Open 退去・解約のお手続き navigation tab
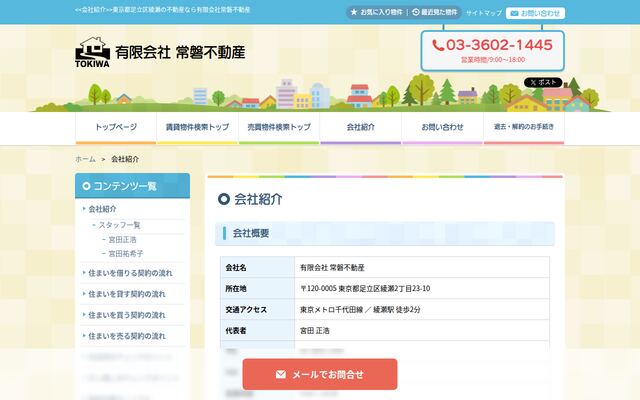 coord(524,128)
